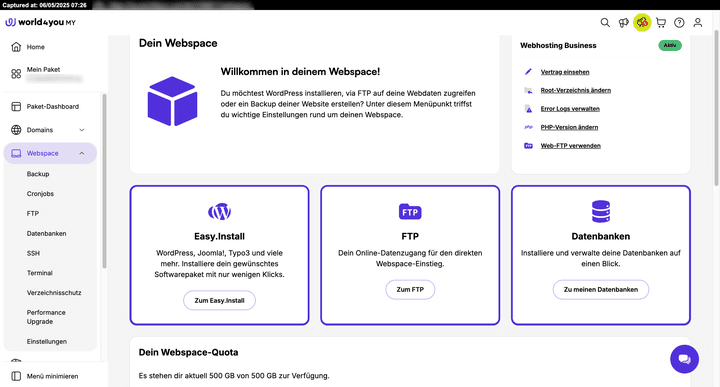Screen dimensions: 720x387
Task: Click the Zum FTP button
Action: (410, 290)
